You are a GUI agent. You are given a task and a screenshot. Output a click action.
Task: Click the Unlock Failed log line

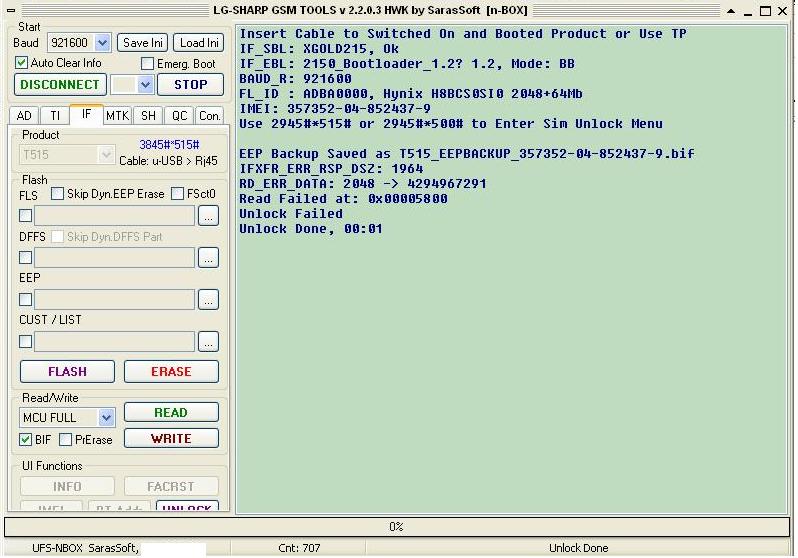[x=291, y=214]
